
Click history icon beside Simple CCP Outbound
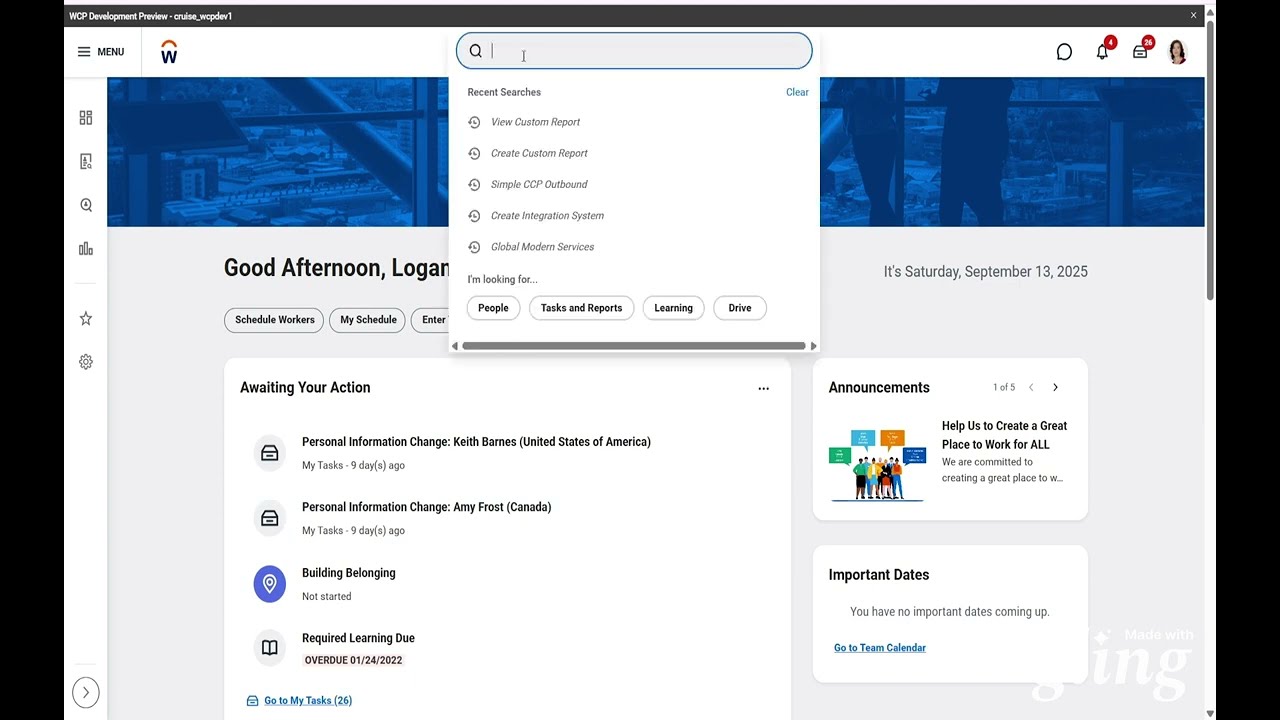[x=474, y=184]
